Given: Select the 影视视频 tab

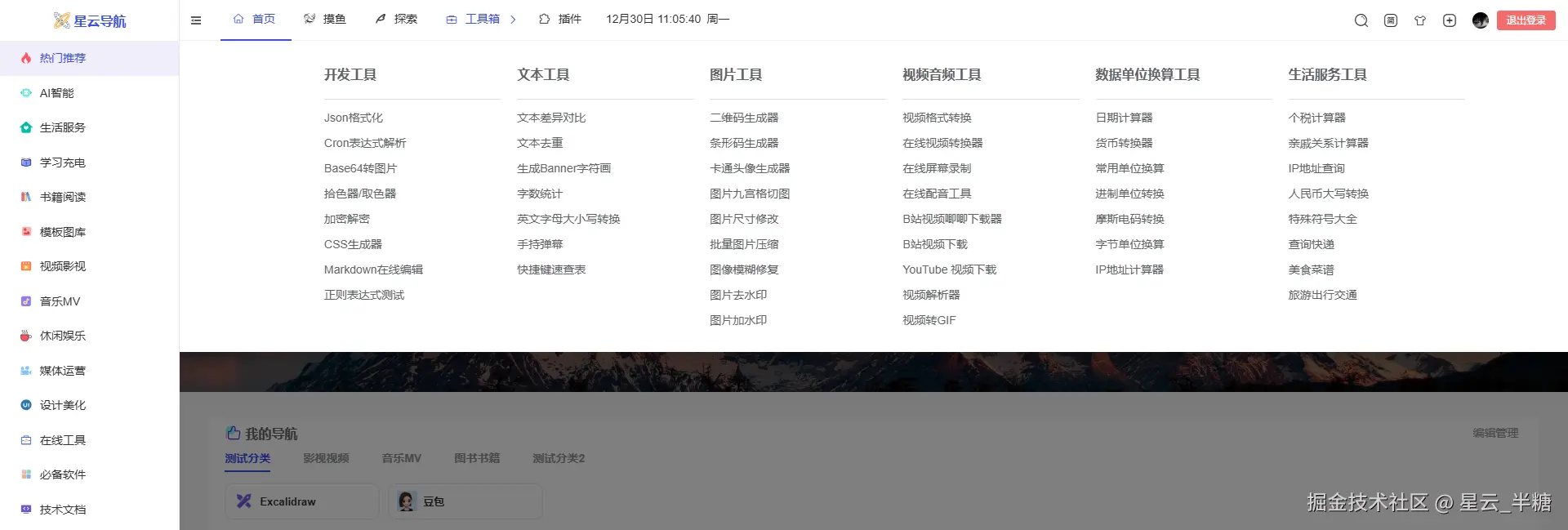Looking at the screenshot, I should [326, 459].
